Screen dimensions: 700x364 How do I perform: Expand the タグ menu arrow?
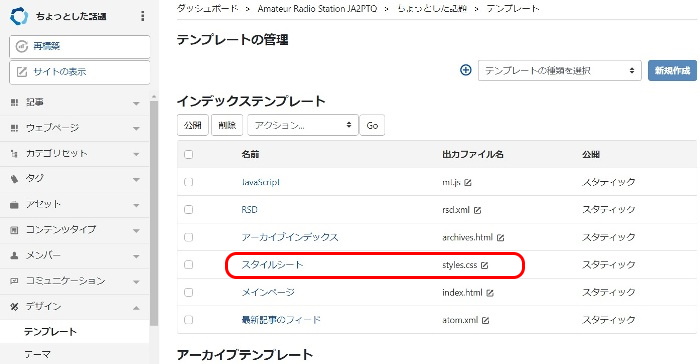pyautogui.click(x=136, y=180)
